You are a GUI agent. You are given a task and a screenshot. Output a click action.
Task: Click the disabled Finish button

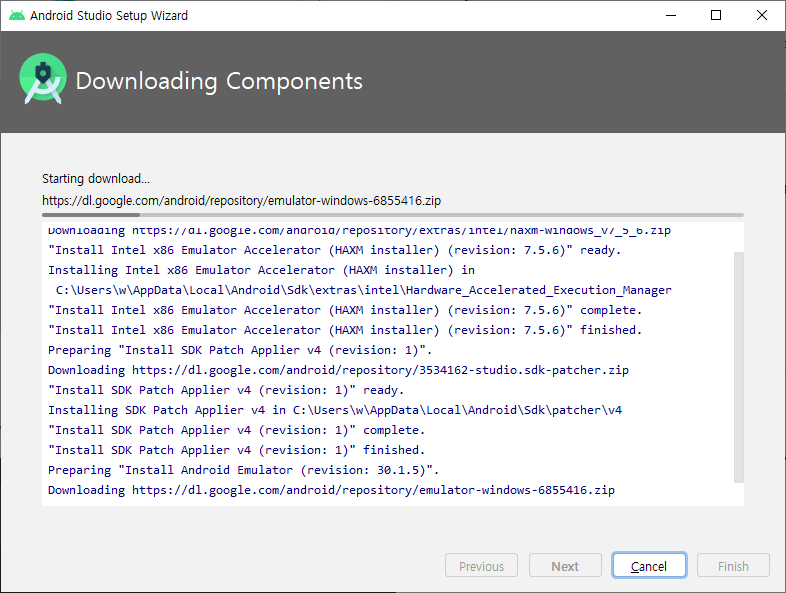click(733, 566)
